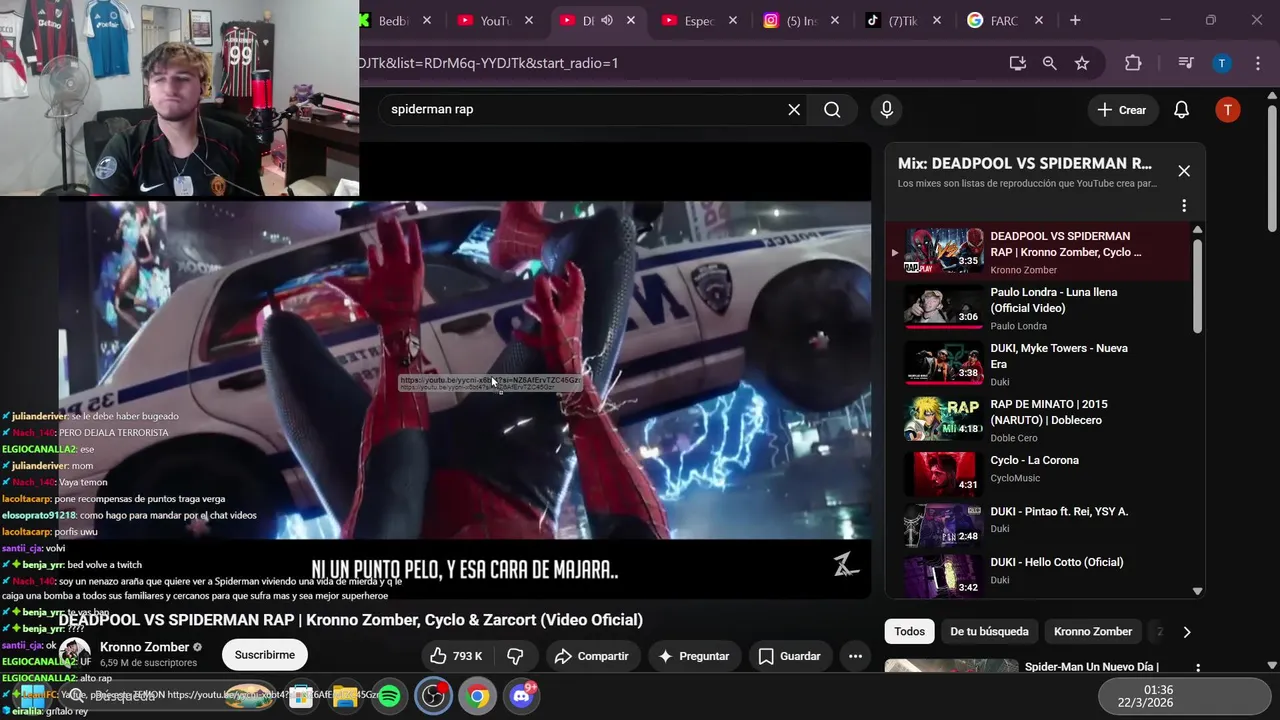Click Suscribirme for Kronno Zomber
Image resolution: width=1280 pixels, height=720 pixels.
coord(265,655)
